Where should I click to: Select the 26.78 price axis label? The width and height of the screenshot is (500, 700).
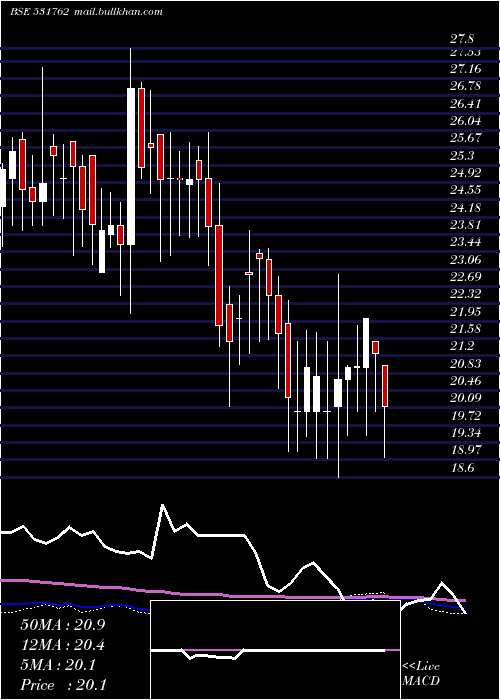click(466, 86)
